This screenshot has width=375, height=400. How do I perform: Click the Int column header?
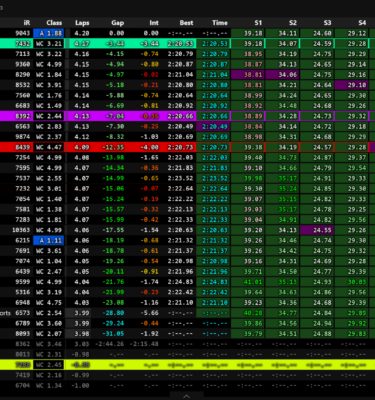[x=154, y=23]
